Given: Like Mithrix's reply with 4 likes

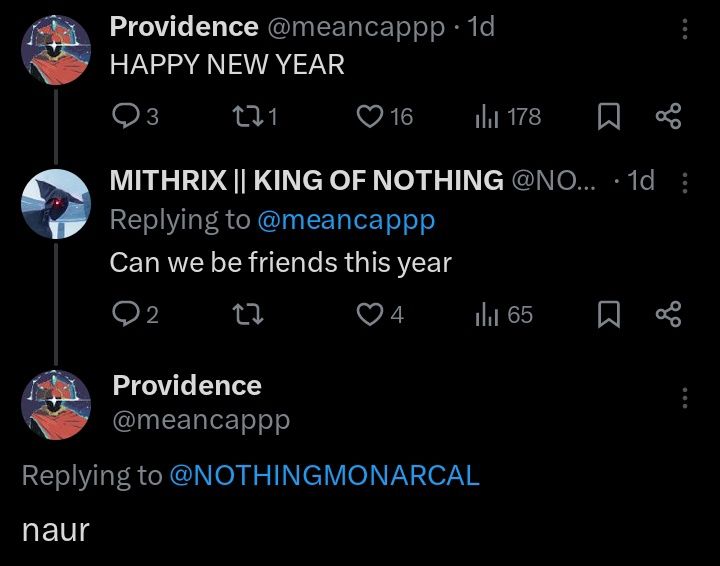Looking at the screenshot, I should point(380,314).
